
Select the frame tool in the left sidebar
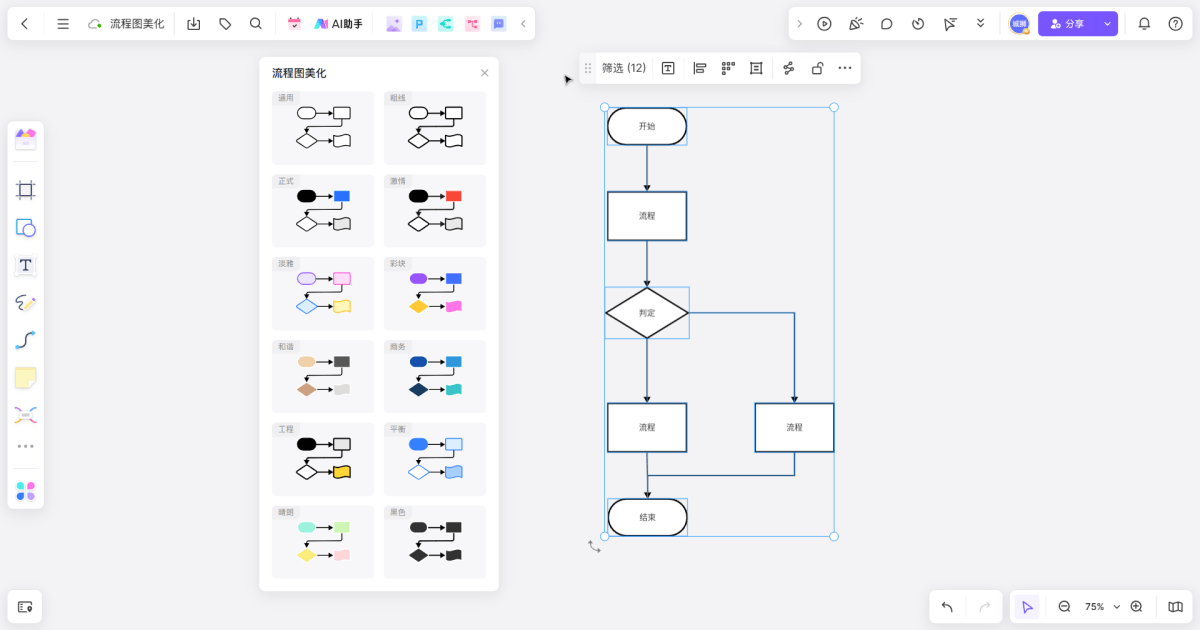25,189
